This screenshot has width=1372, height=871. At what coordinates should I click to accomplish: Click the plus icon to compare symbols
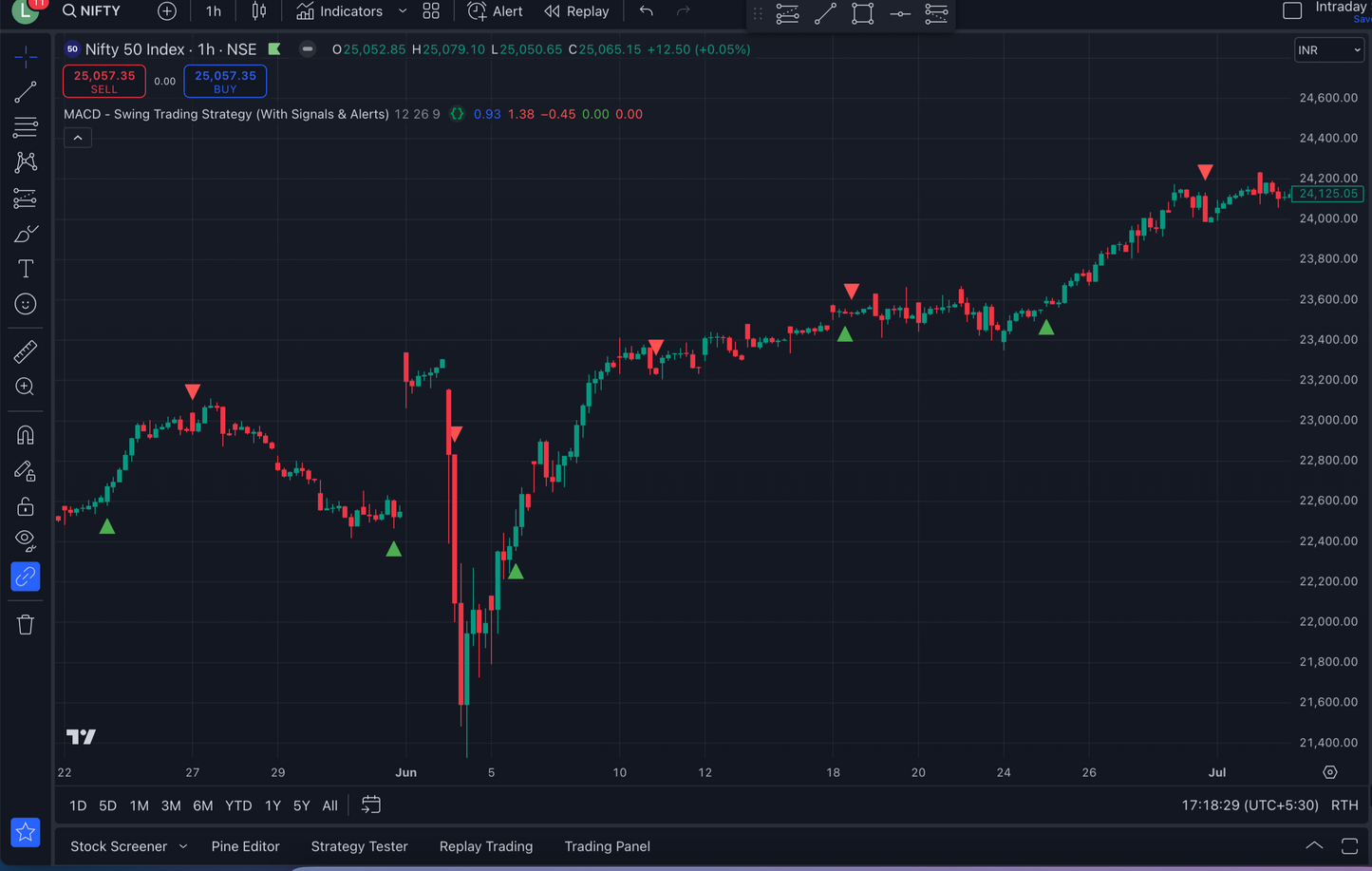(x=167, y=11)
